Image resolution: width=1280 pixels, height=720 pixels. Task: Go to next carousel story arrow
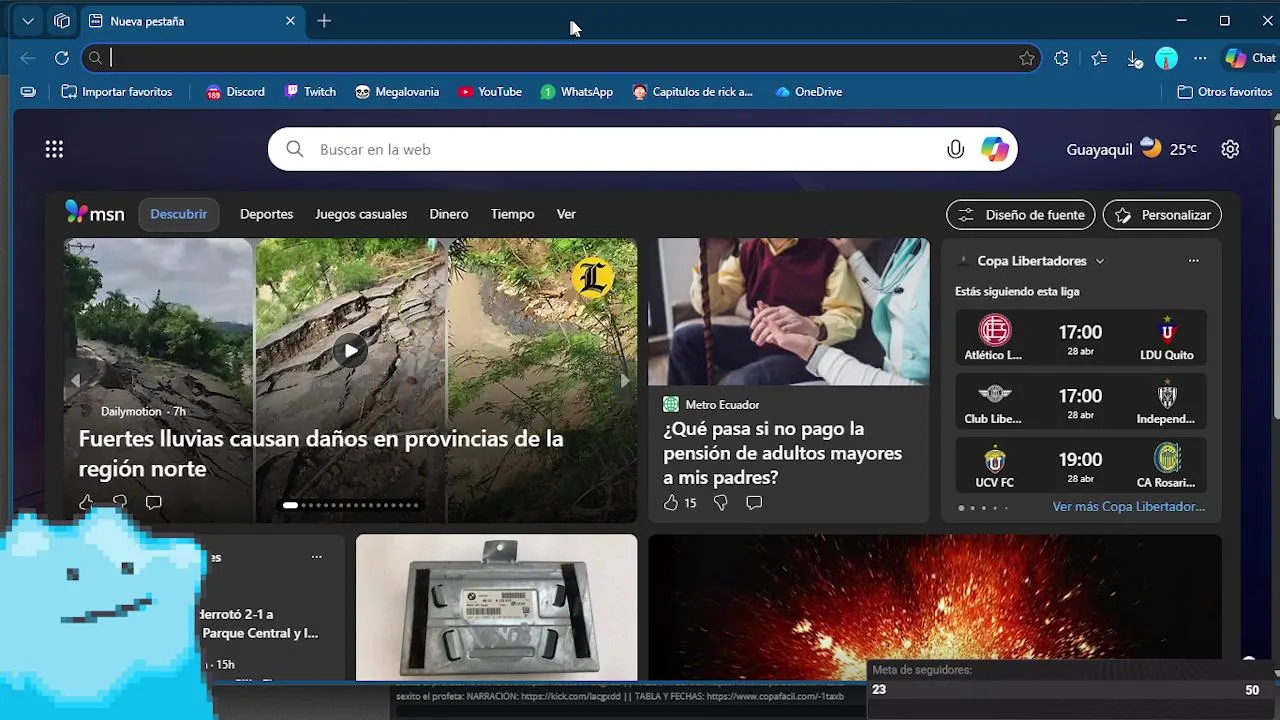[x=625, y=381]
